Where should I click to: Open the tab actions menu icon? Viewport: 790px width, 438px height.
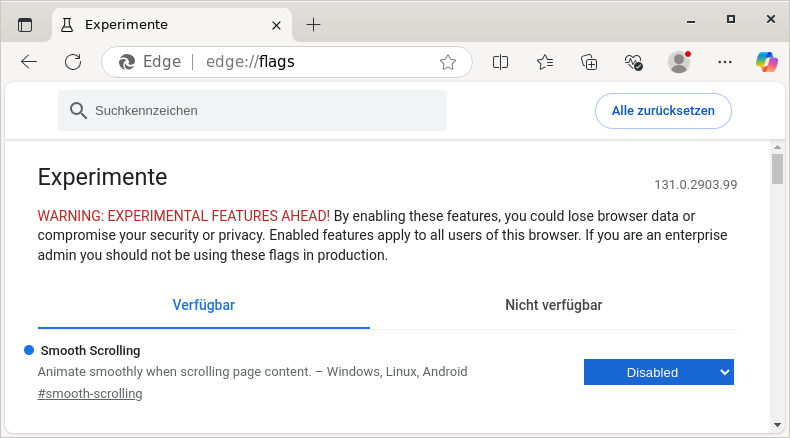[25, 24]
